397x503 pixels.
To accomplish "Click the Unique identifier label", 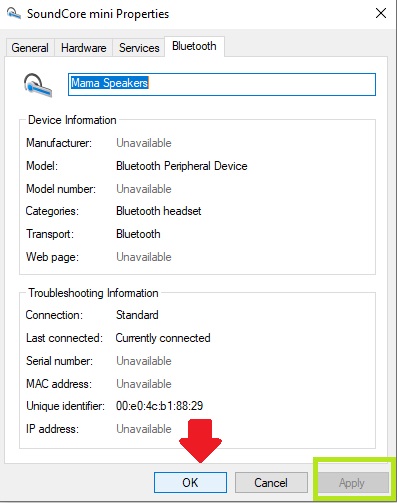I will (x=65, y=406).
